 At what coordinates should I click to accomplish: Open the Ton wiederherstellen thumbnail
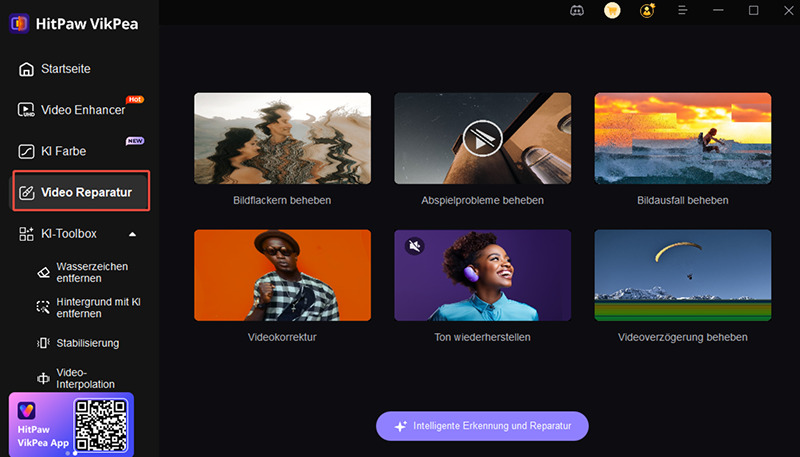point(482,275)
